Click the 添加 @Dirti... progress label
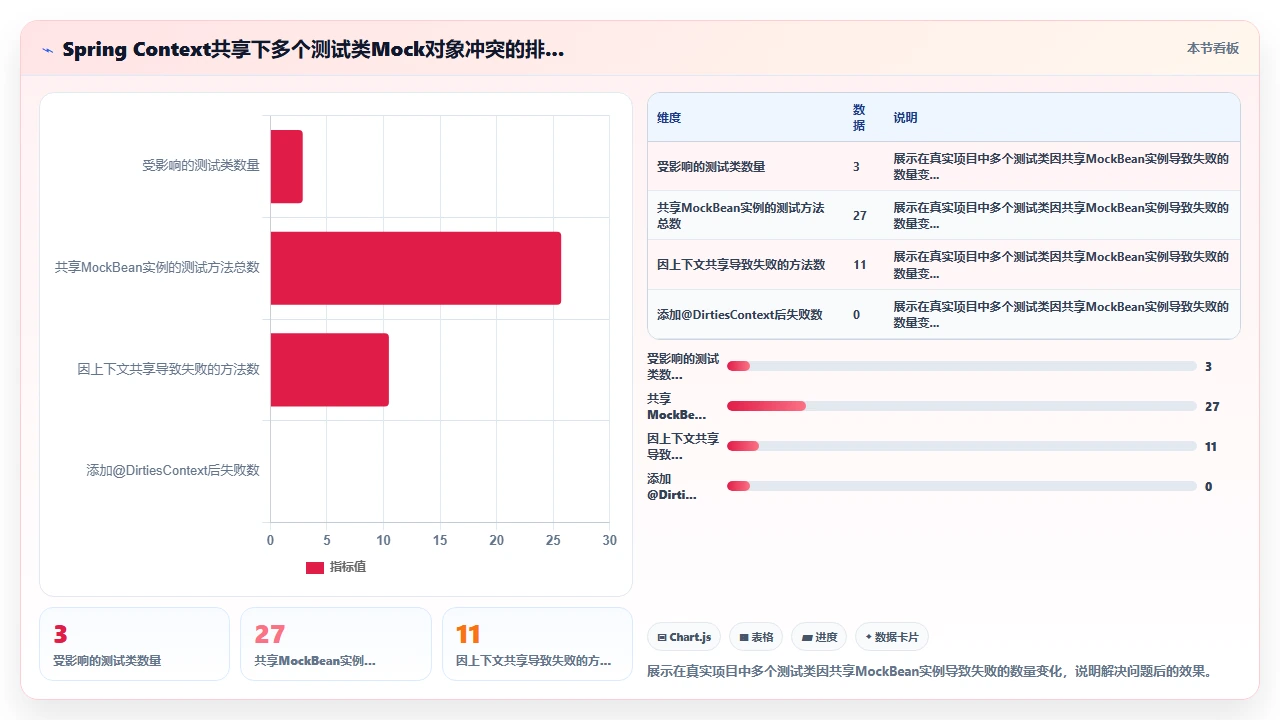Screen dimensions: 1280x720 pos(672,487)
